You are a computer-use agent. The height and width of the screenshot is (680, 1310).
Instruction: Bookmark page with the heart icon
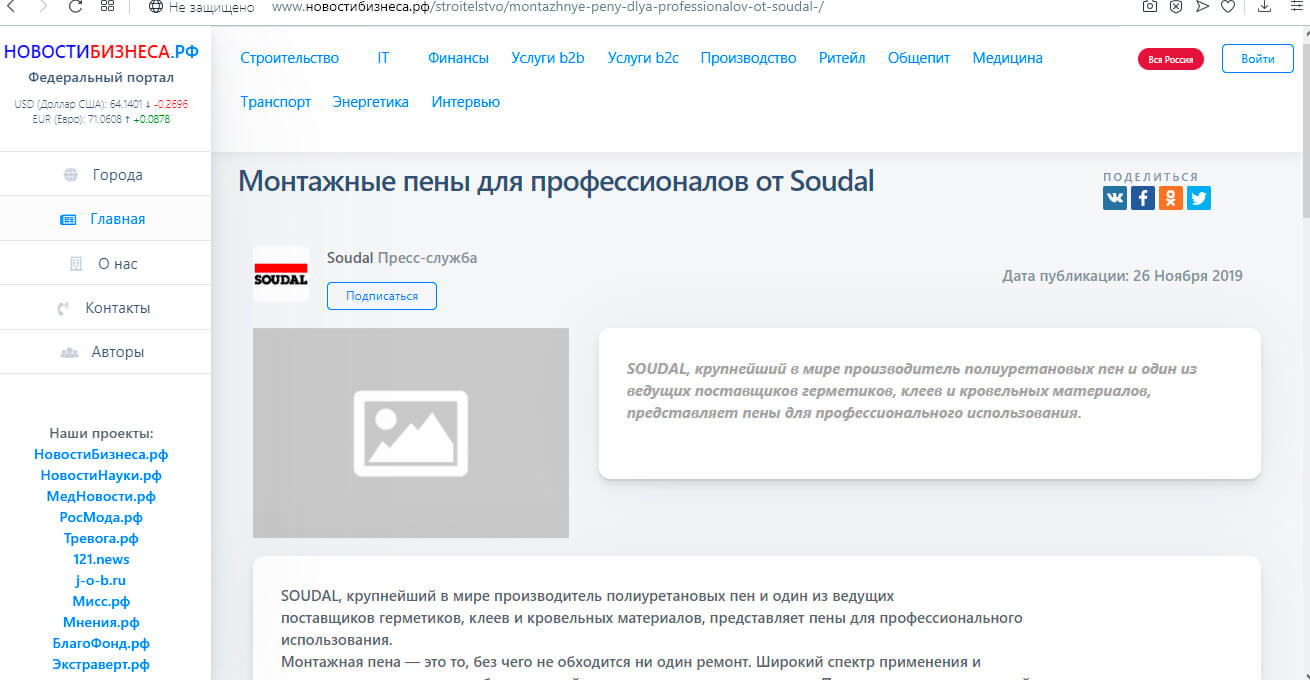pyautogui.click(x=1229, y=6)
